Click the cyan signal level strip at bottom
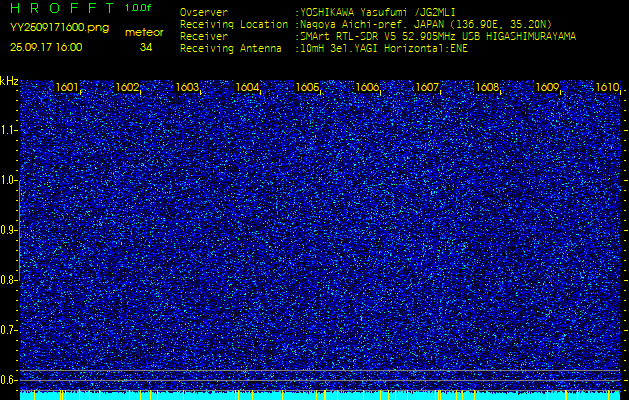This screenshot has width=629, height=400. pos(320,396)
